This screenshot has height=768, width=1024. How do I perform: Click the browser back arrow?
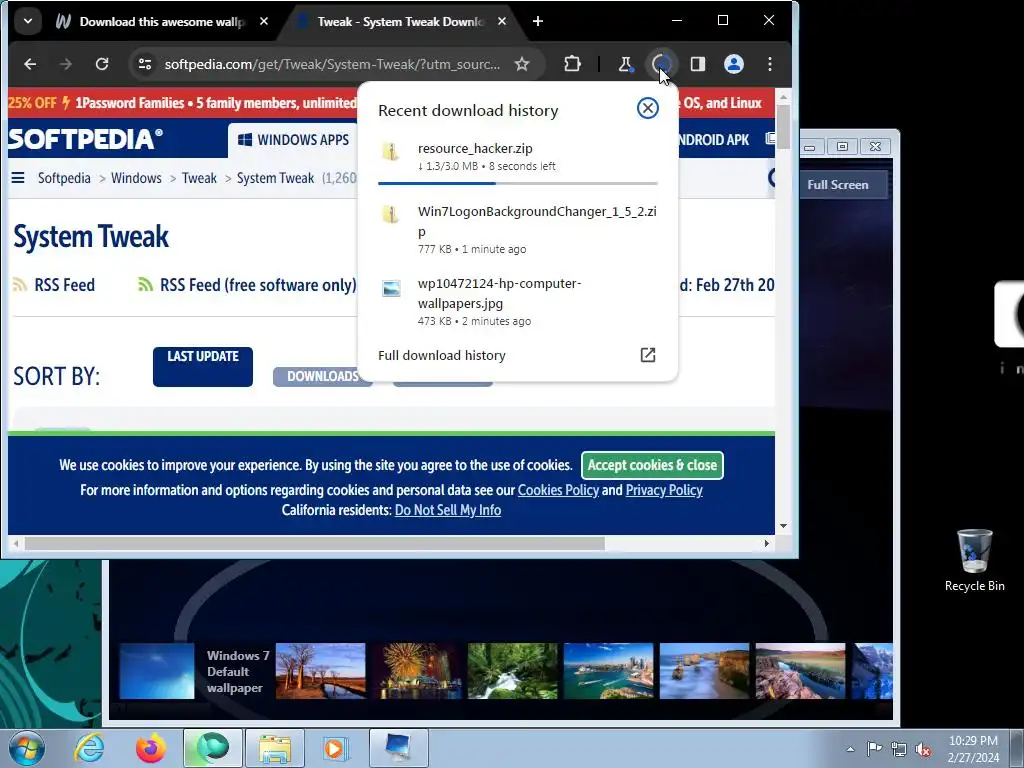point(30,64)
